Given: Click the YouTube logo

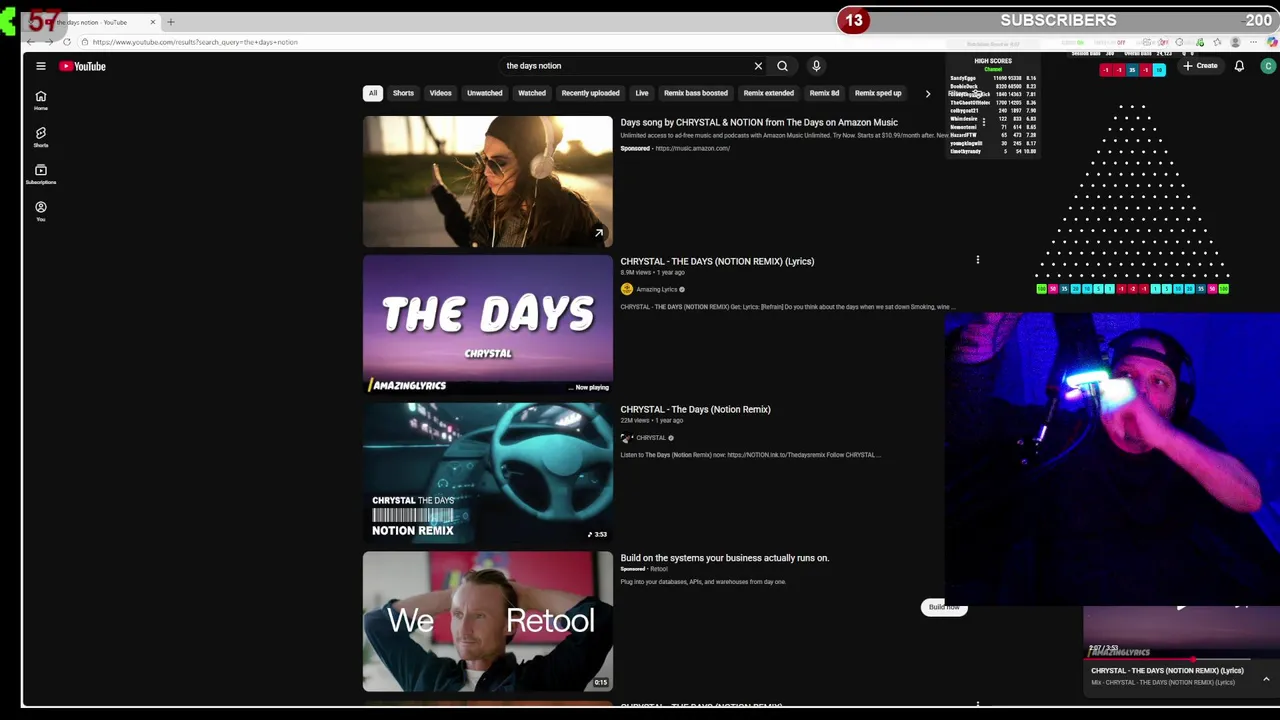Looking at the screenshot, I should coord(82,66).
